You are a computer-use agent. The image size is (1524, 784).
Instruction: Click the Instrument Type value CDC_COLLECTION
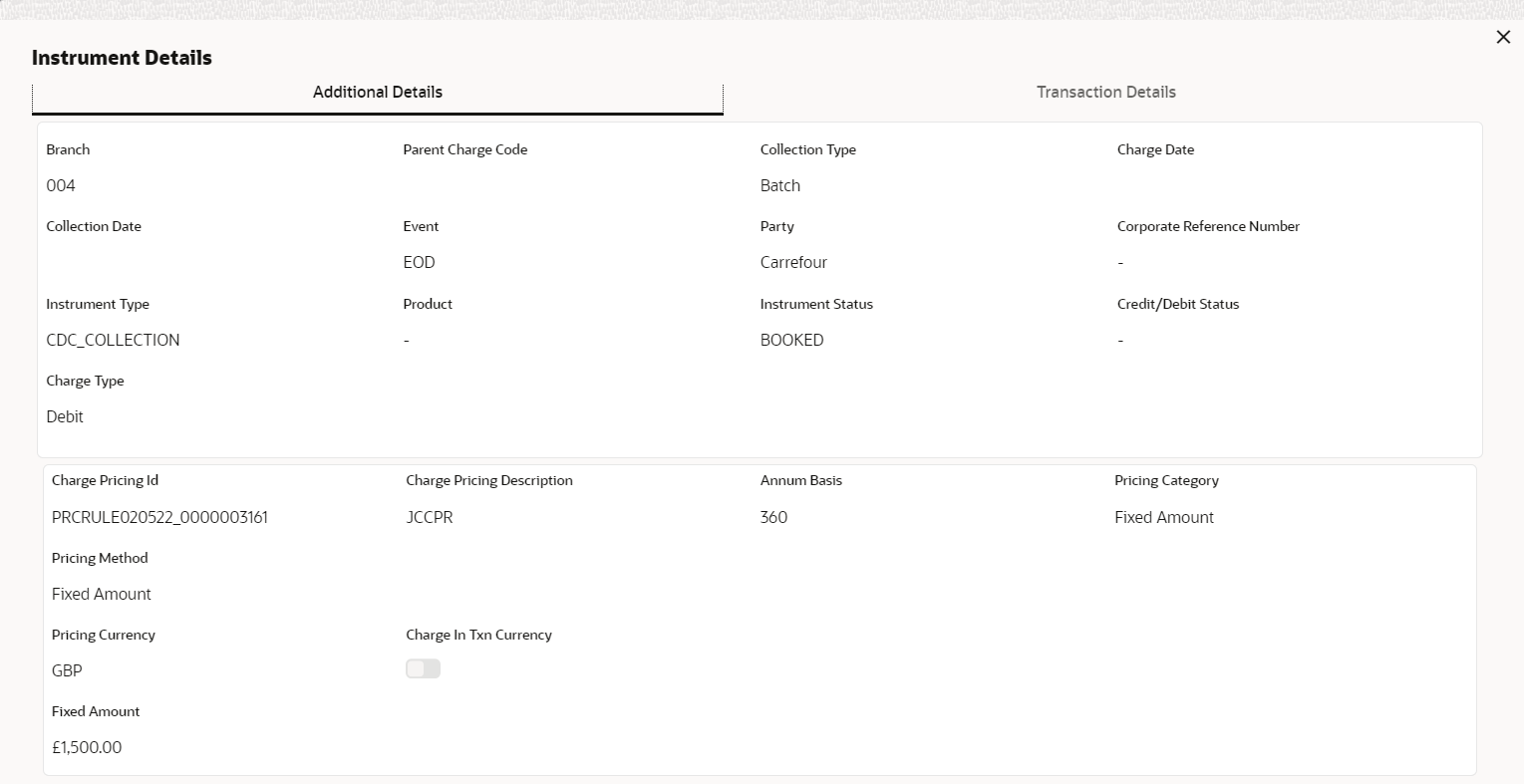pos(113,340)
